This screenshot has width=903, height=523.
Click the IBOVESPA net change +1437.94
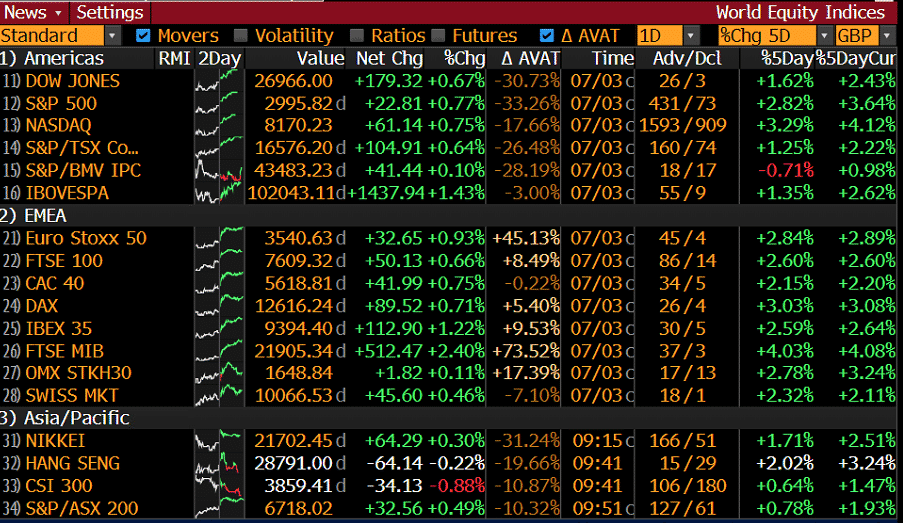pos(386,193)
